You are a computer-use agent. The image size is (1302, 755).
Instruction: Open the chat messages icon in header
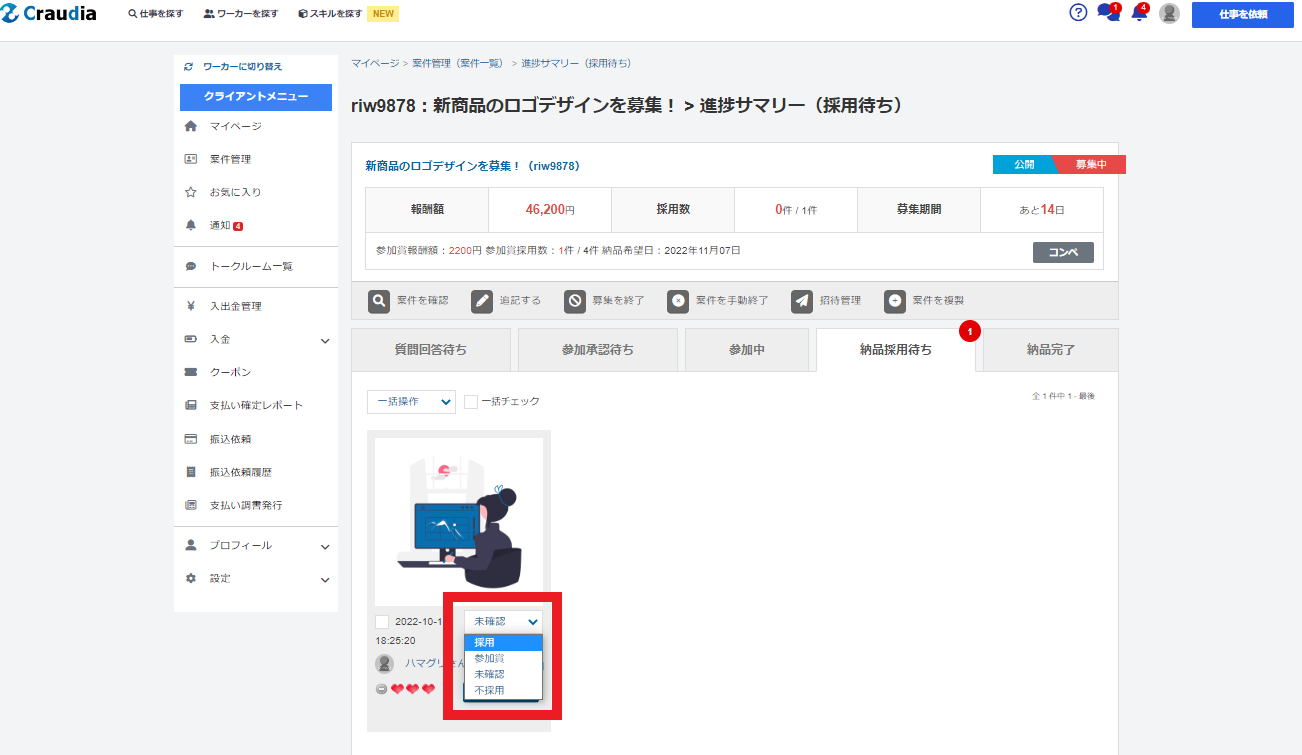tap(1107, 13)
